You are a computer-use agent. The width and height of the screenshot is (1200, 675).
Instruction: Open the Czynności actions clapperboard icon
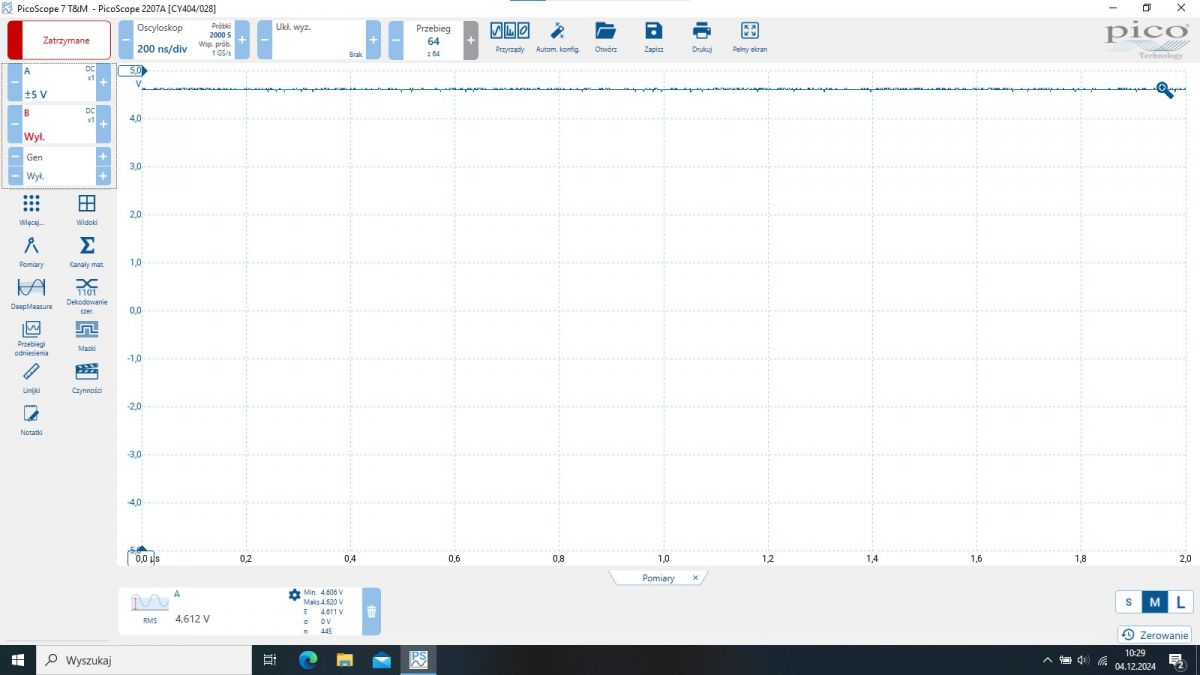click(x=87, y=378)
